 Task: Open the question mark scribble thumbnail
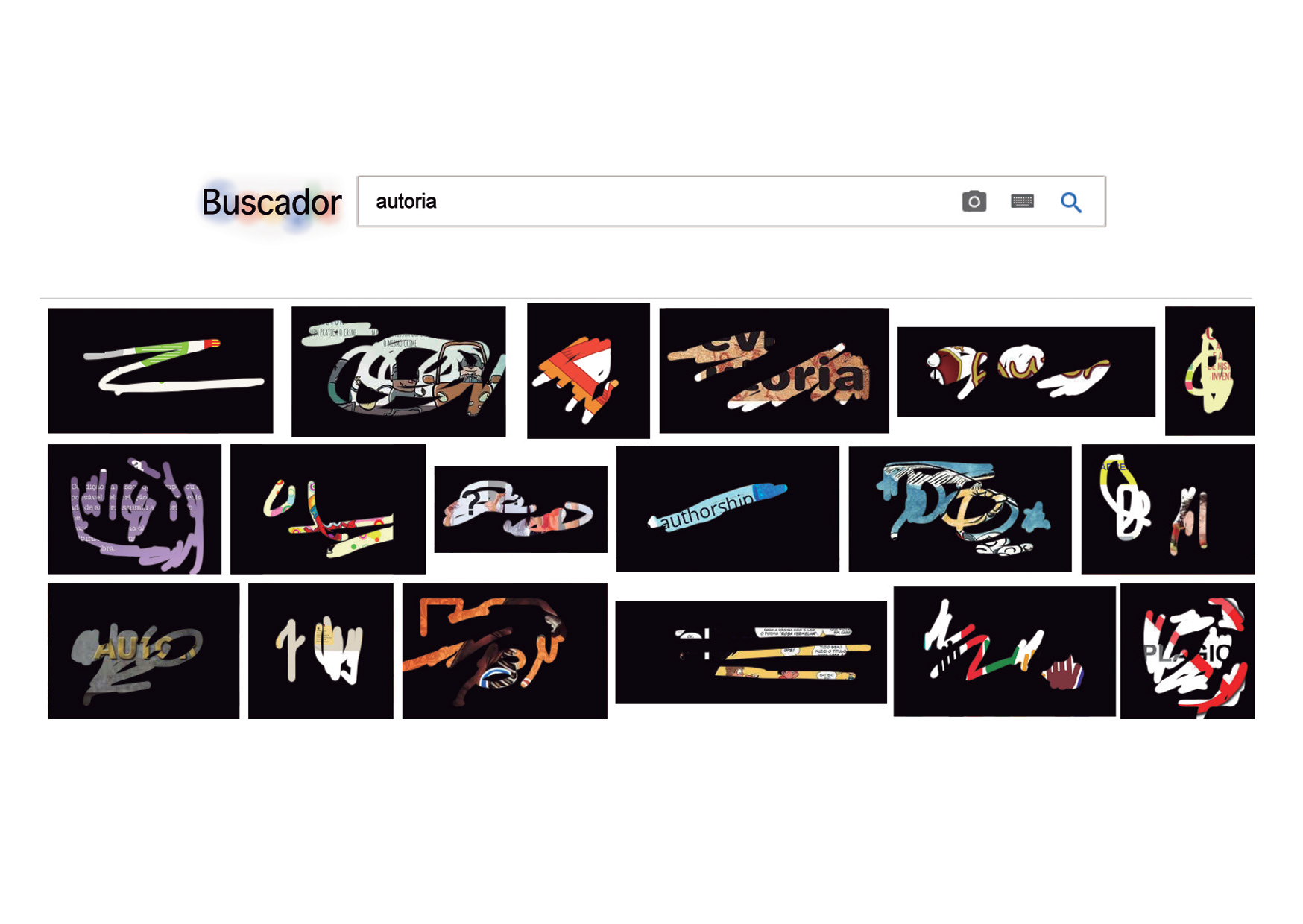click(520, 509)
